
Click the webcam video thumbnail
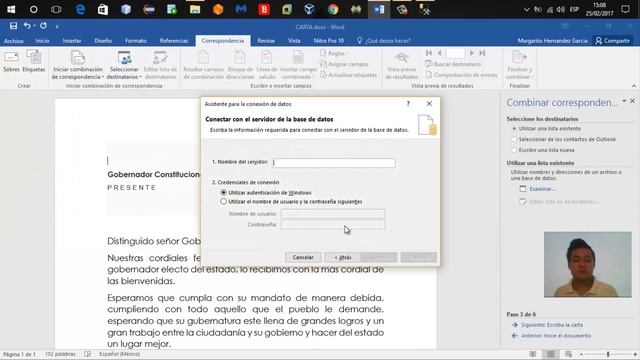click(x=588, y=264)
